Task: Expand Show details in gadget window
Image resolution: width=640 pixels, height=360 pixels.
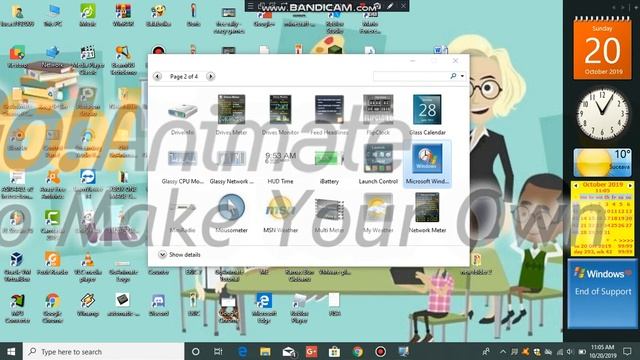Action: (x=179, y=254)
